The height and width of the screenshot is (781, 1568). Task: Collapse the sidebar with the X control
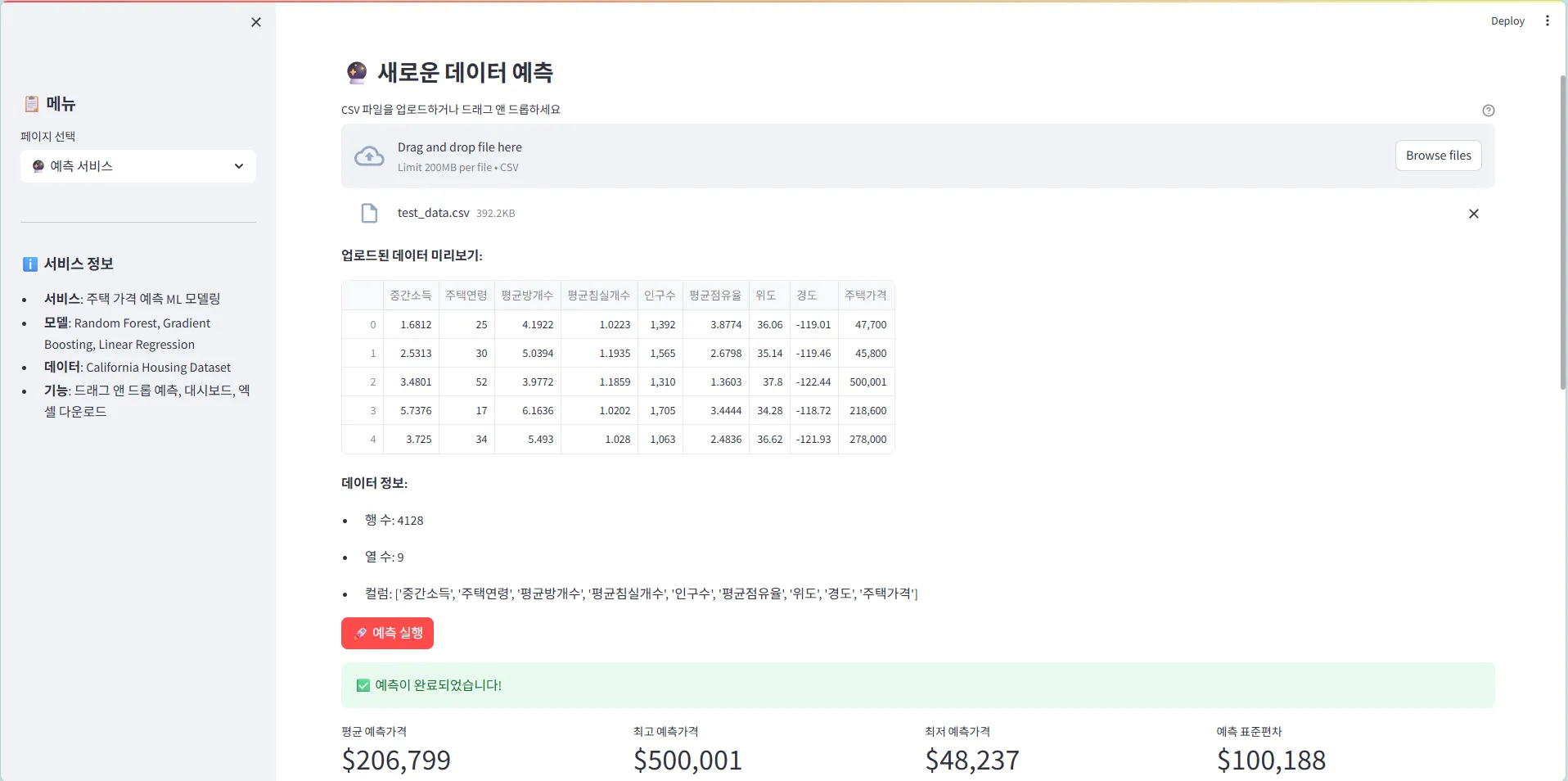coord(255,22)
